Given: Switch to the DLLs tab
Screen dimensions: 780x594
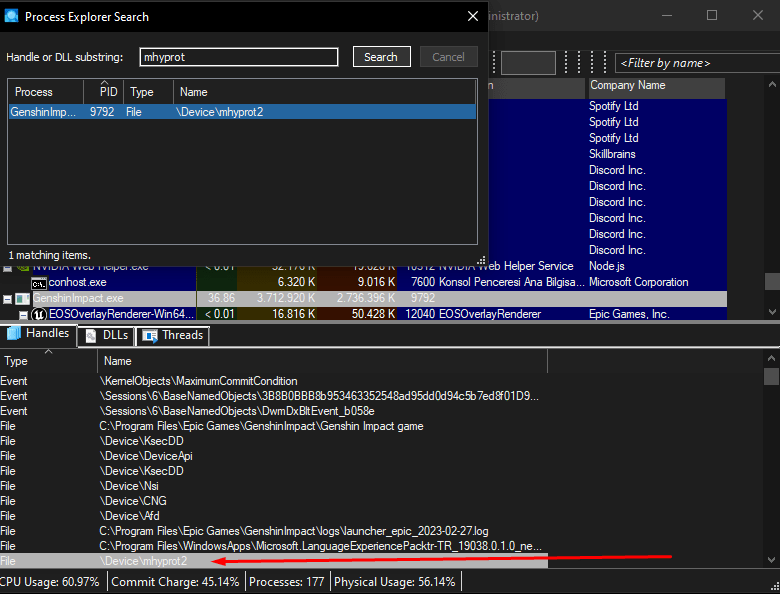Looking at the screenshot, I should point(106,335).
